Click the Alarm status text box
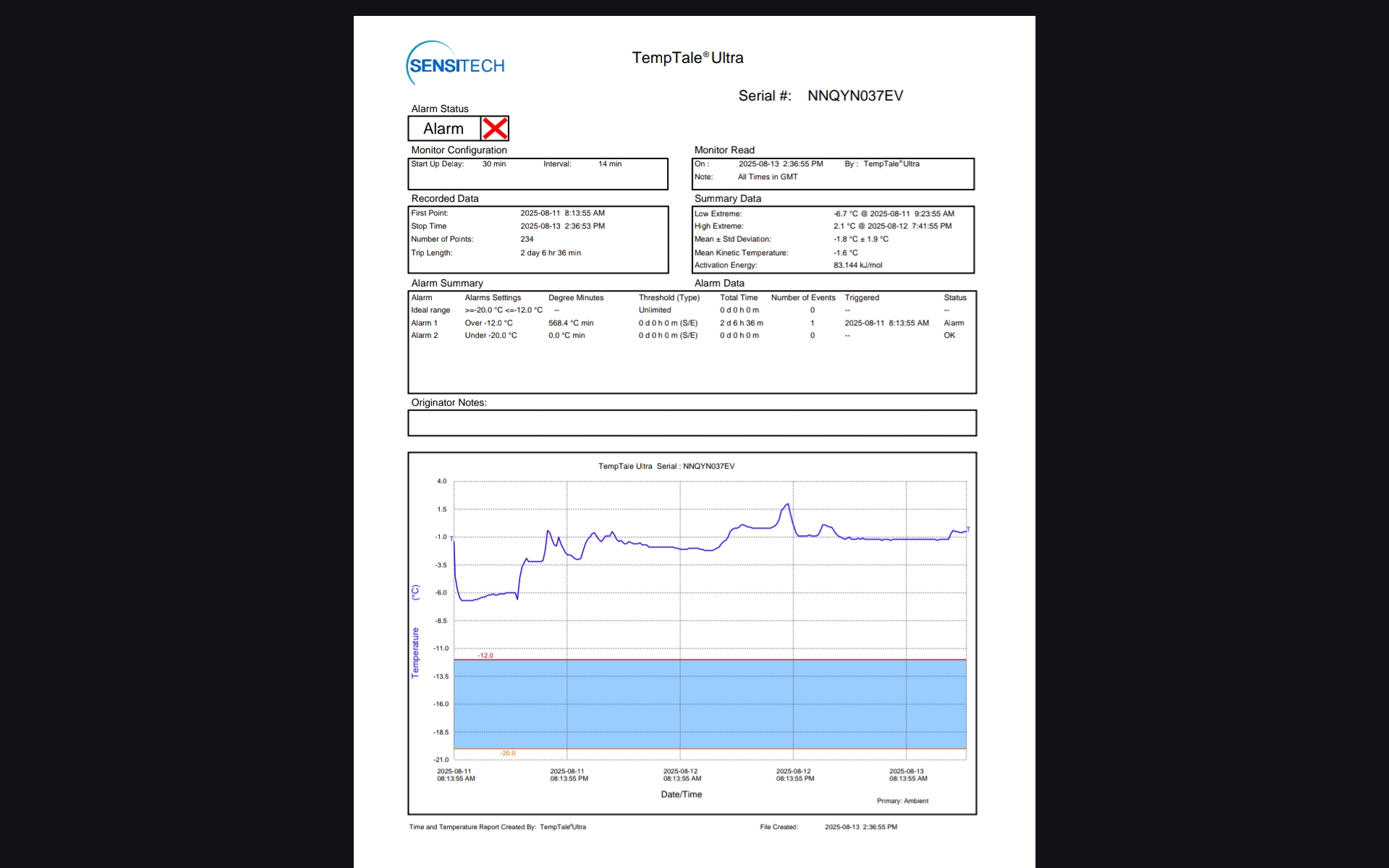 coord(443,129)
